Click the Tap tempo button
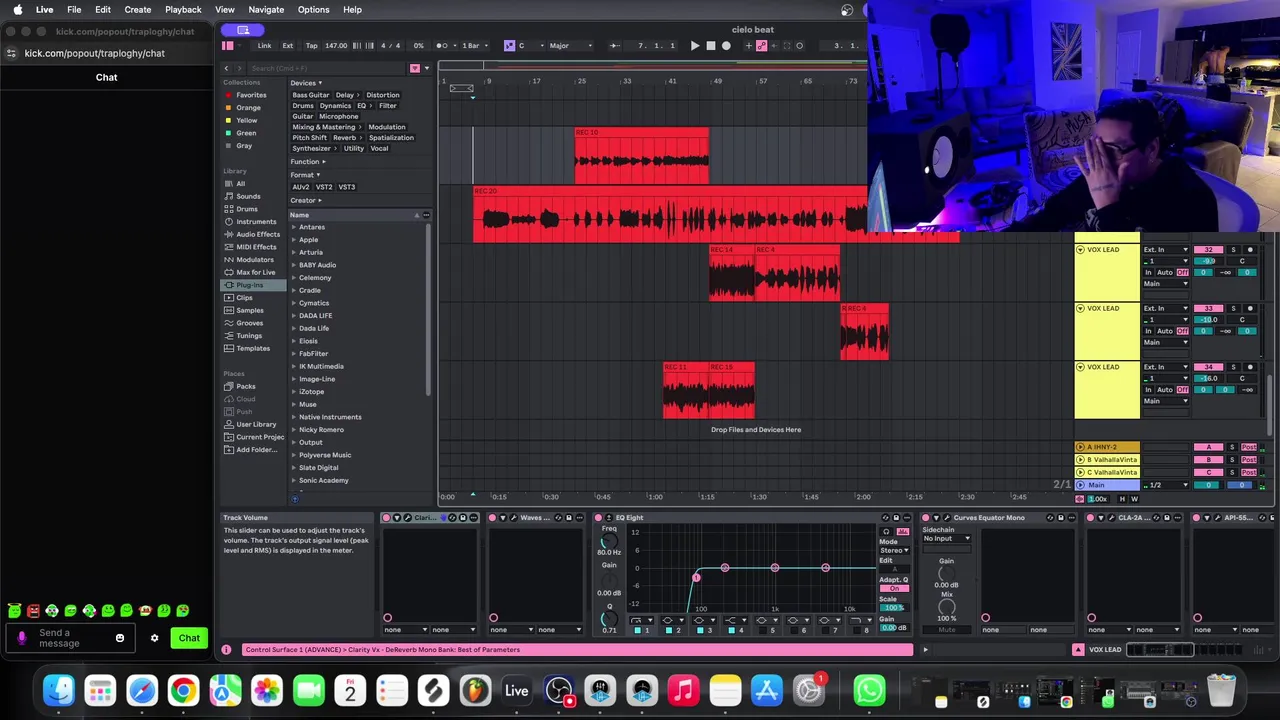 tap(311, 45)
